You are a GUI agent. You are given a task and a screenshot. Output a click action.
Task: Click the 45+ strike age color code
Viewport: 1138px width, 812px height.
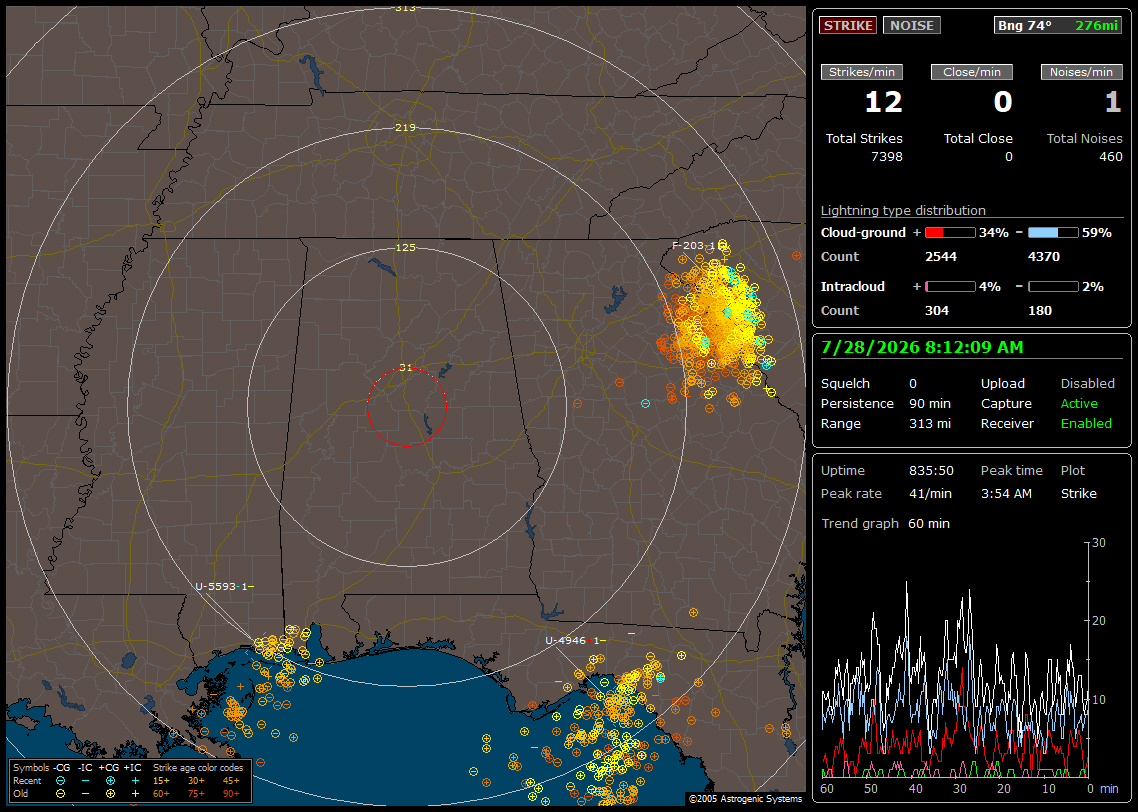231,781
